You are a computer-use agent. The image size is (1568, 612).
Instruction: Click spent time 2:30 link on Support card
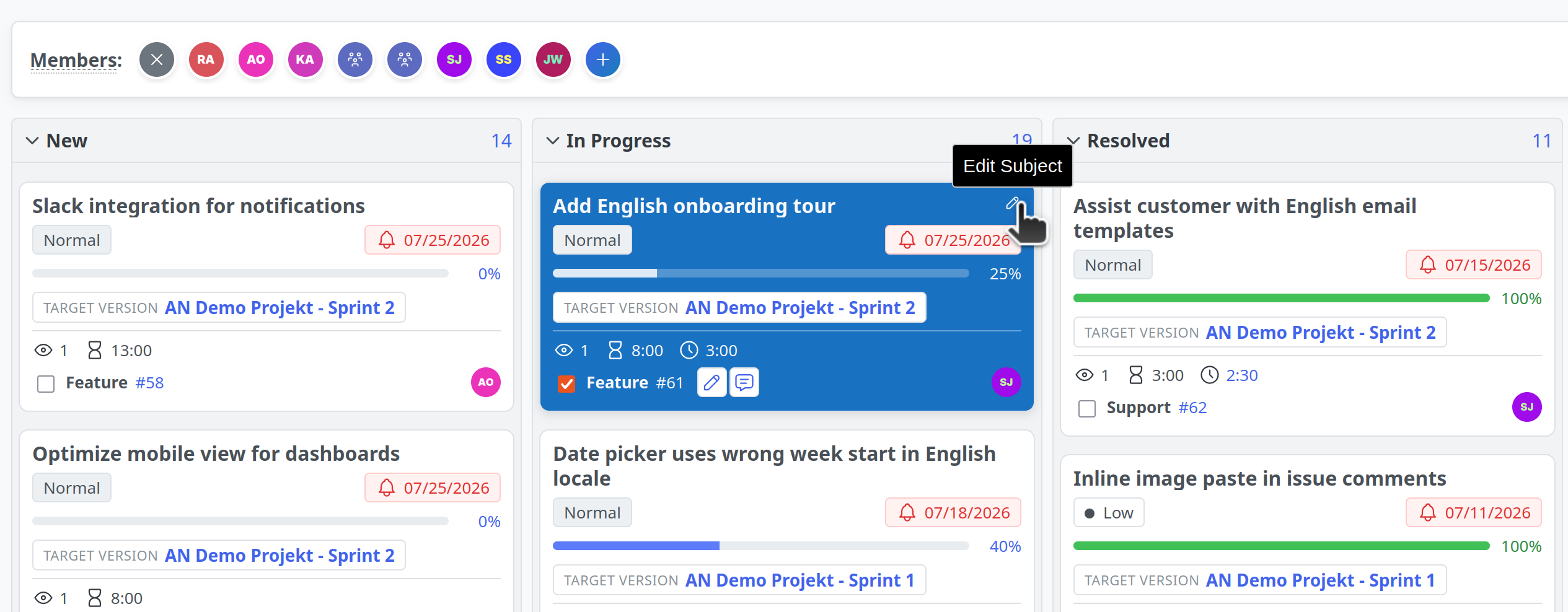click(1242, 375)
